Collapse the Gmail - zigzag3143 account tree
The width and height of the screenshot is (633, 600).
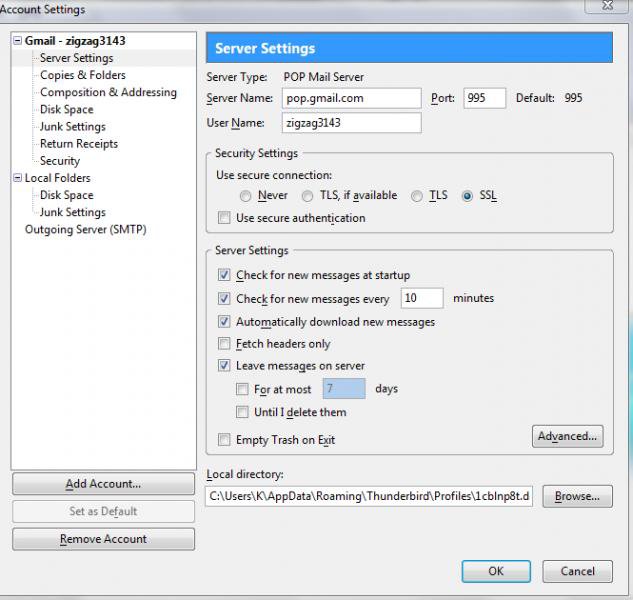(17, 40)
